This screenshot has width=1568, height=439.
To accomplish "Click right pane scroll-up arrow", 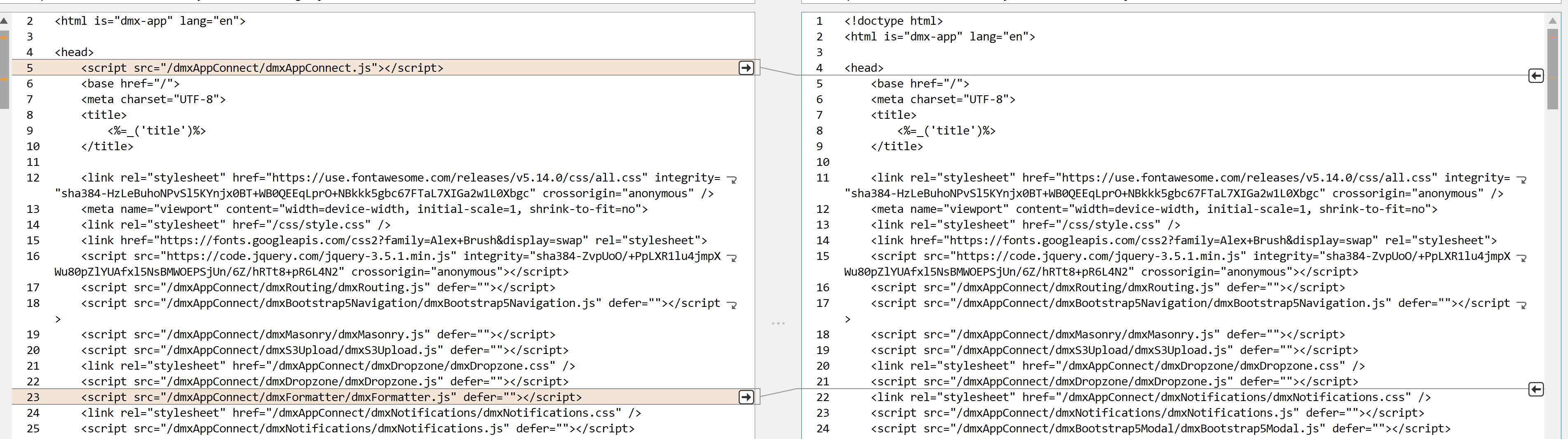I will tap(1552, 21).
